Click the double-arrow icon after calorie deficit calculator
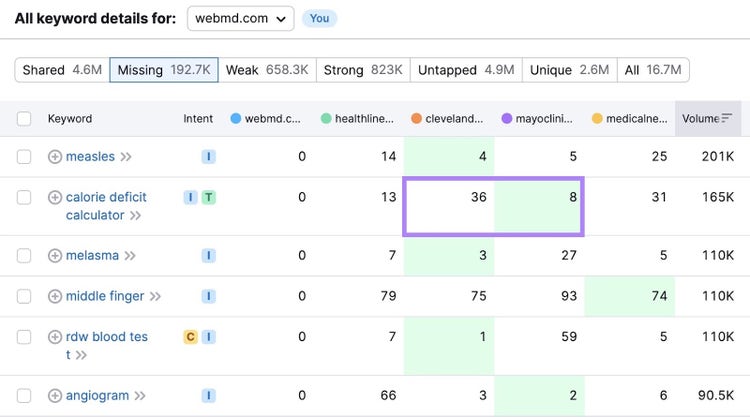This screenshot has width=750, height=417. click(135, 216)
